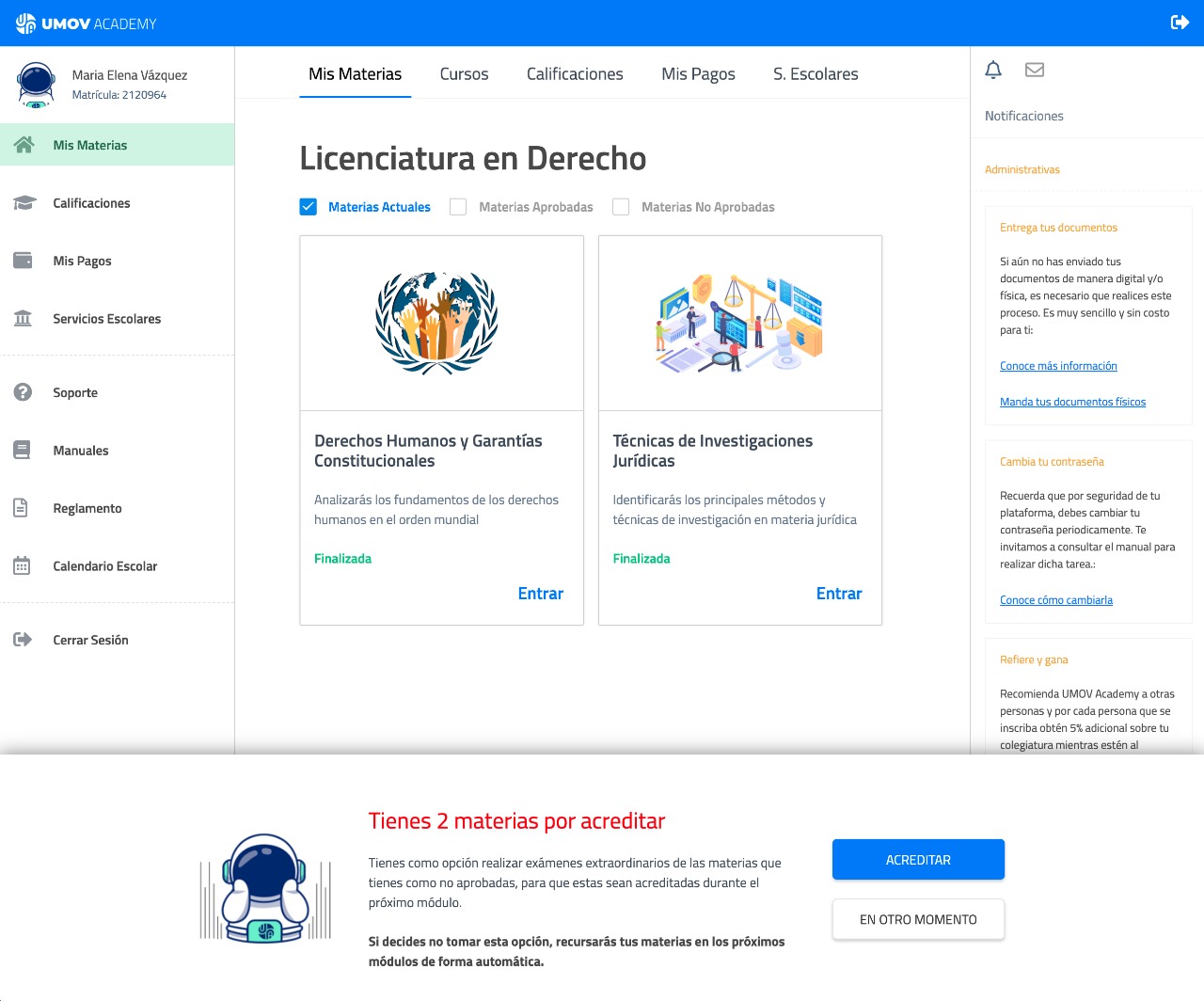This screenshot has height=1001, width=1204.
Task: Switch to the Cursos tab
Action: [464, 73]
